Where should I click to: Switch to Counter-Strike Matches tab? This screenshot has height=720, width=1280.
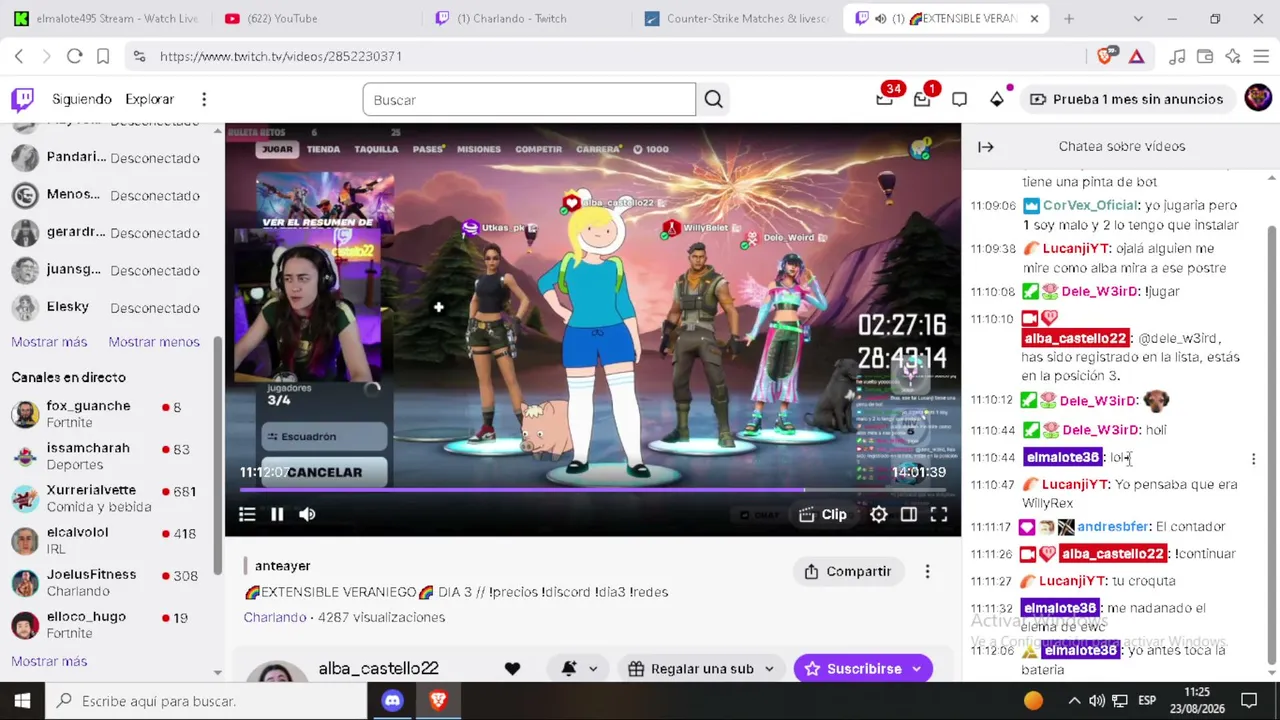tap(735, 18)
